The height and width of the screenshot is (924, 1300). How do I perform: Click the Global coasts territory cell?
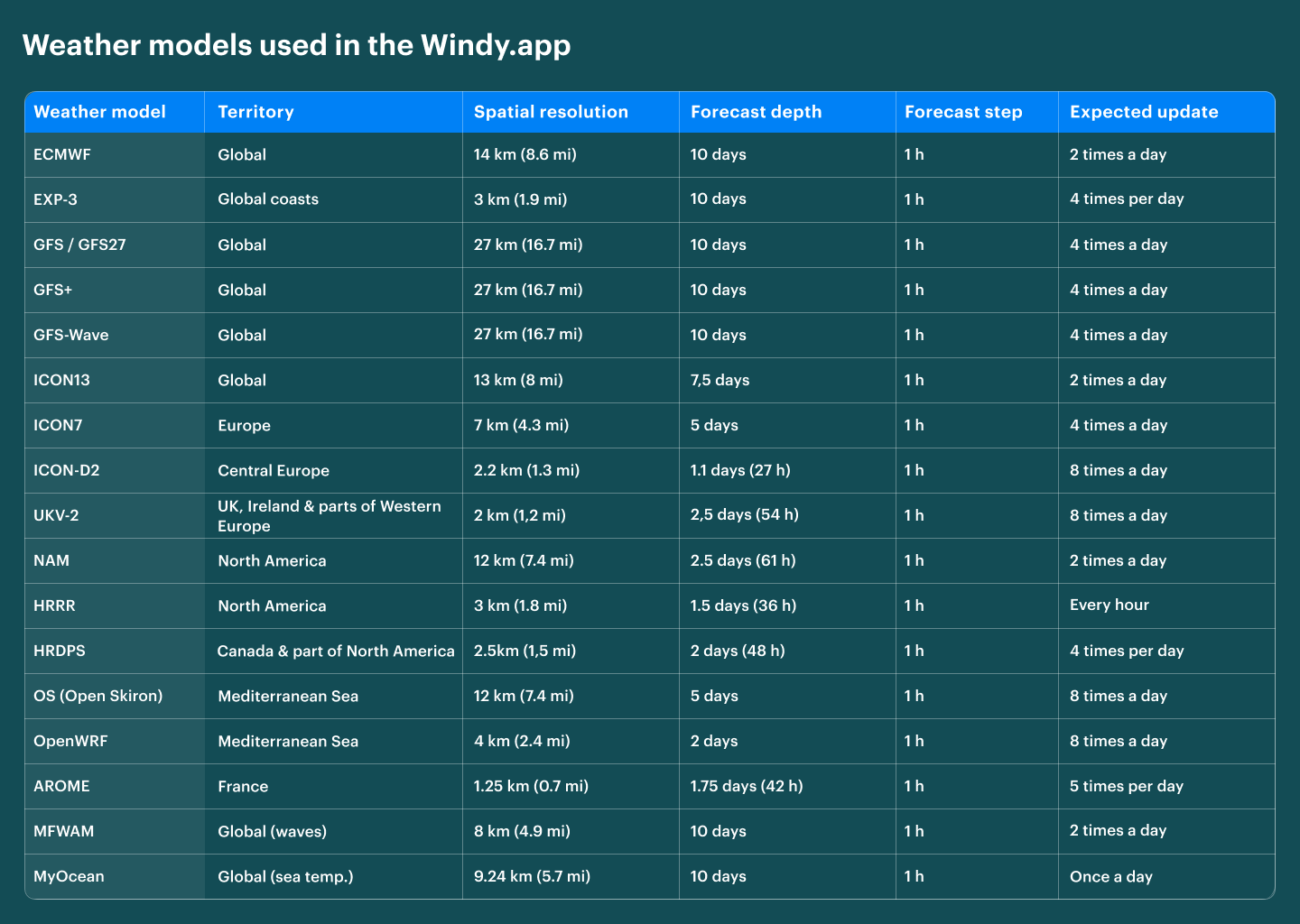(268, 199)
